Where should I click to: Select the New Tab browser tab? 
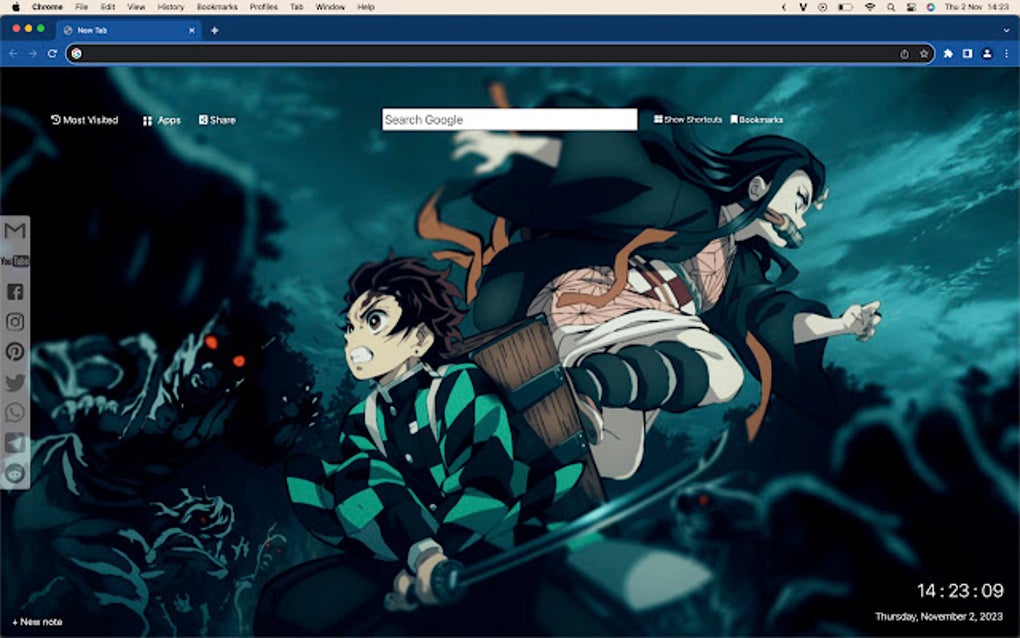coord(120,30)
